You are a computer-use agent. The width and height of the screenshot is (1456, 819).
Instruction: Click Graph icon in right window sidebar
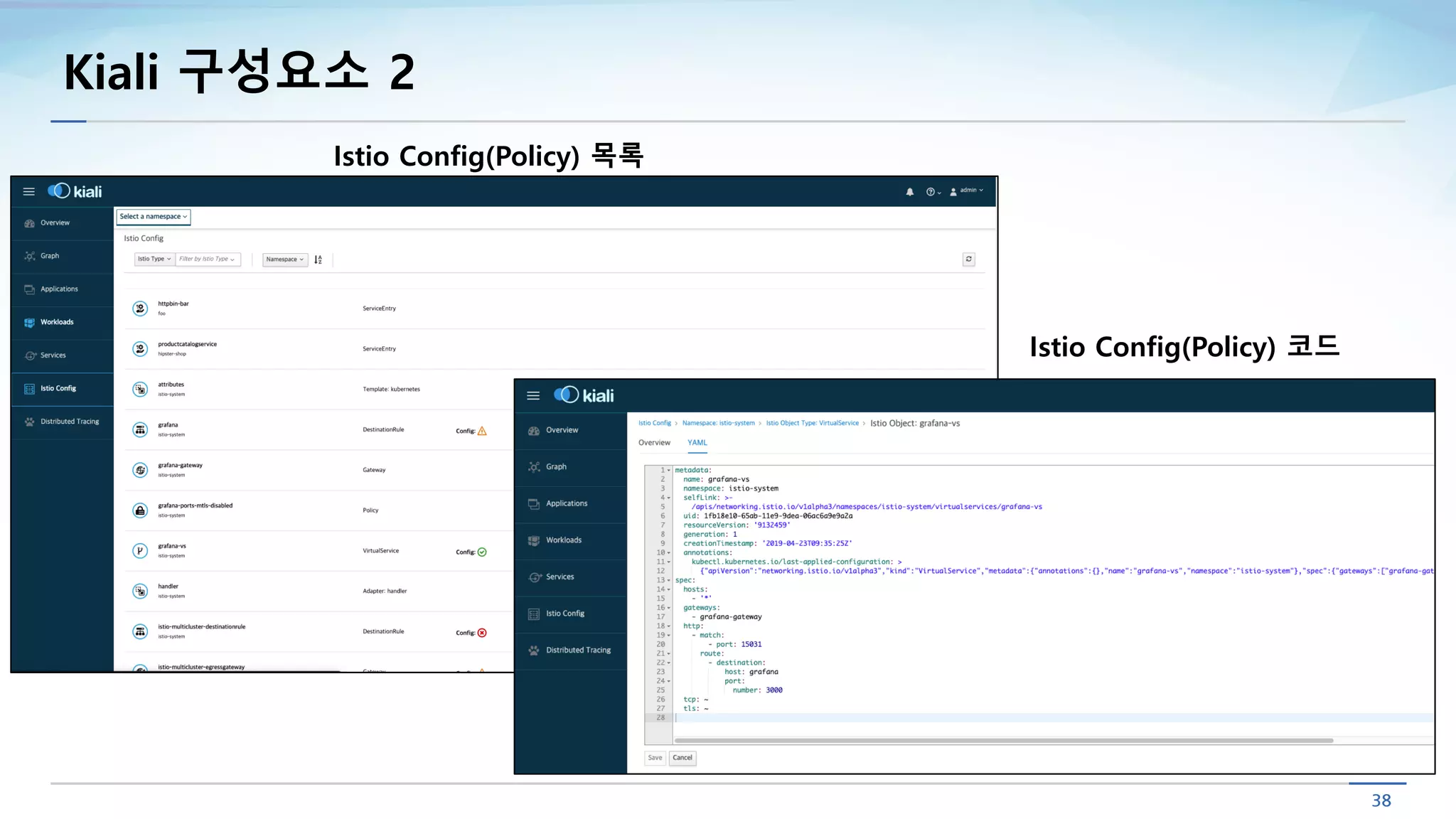coord(534,467)
